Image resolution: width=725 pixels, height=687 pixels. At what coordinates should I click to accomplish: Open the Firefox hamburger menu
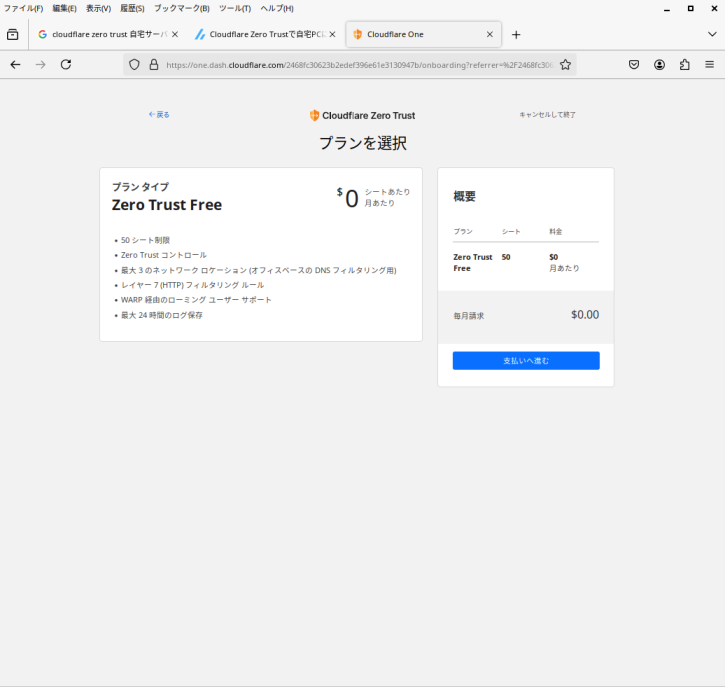(709, 65)
